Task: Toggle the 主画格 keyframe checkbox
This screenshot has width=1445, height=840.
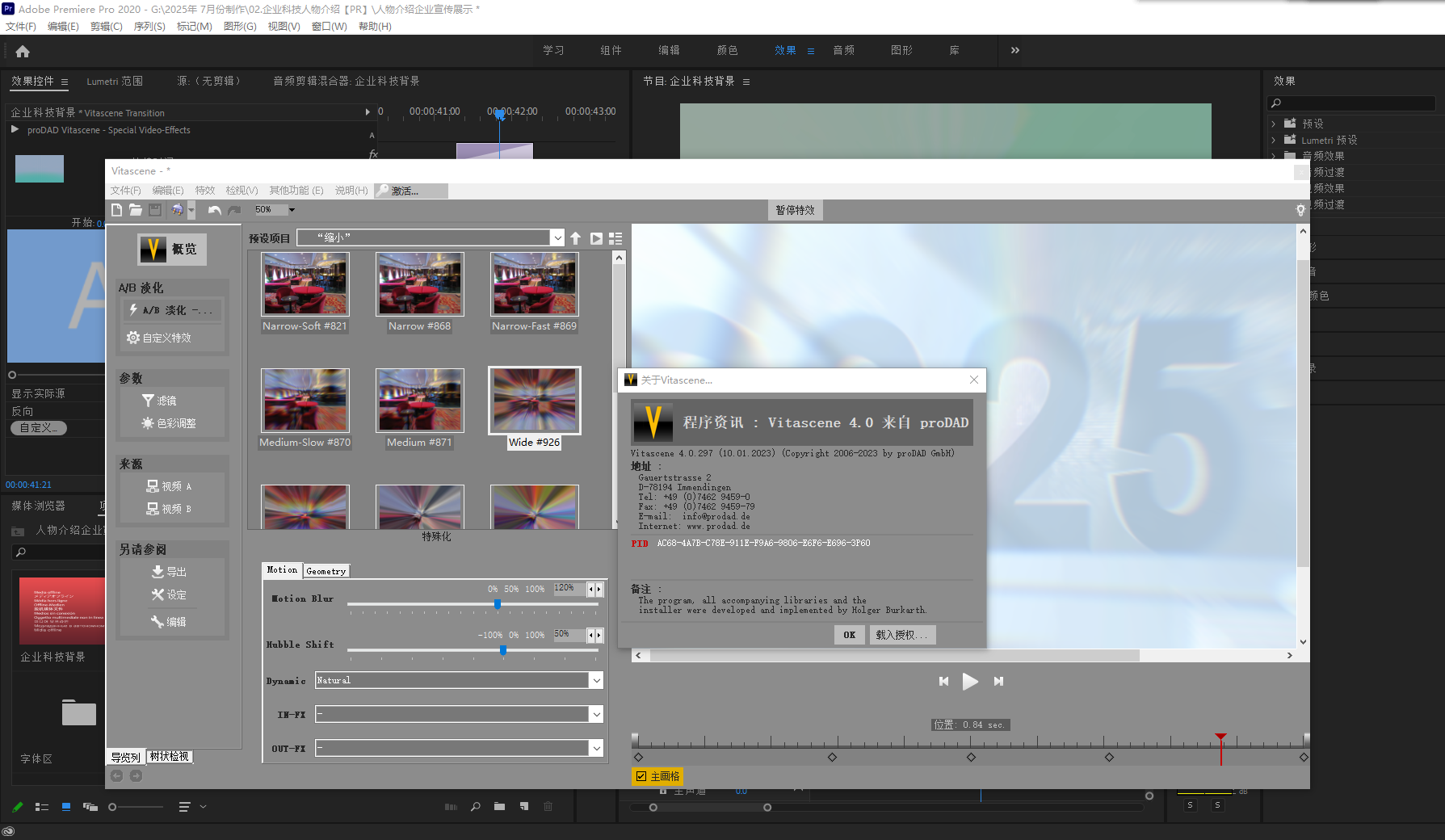Action: point(641,776)
